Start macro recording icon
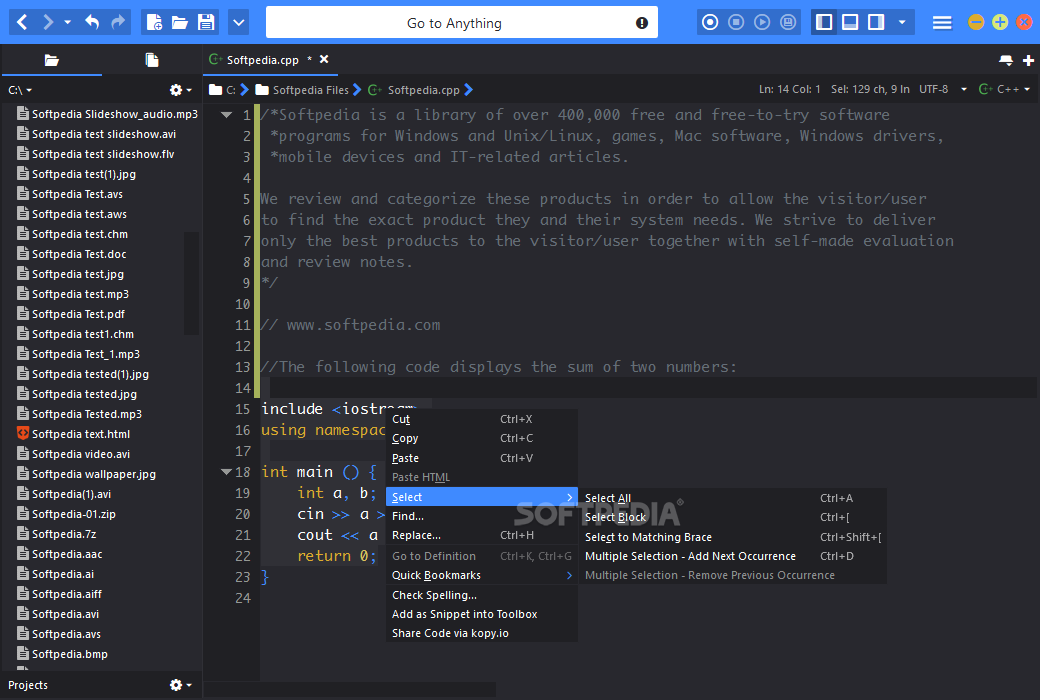Screen dimensions: 1040x700 tap(710, 23)
